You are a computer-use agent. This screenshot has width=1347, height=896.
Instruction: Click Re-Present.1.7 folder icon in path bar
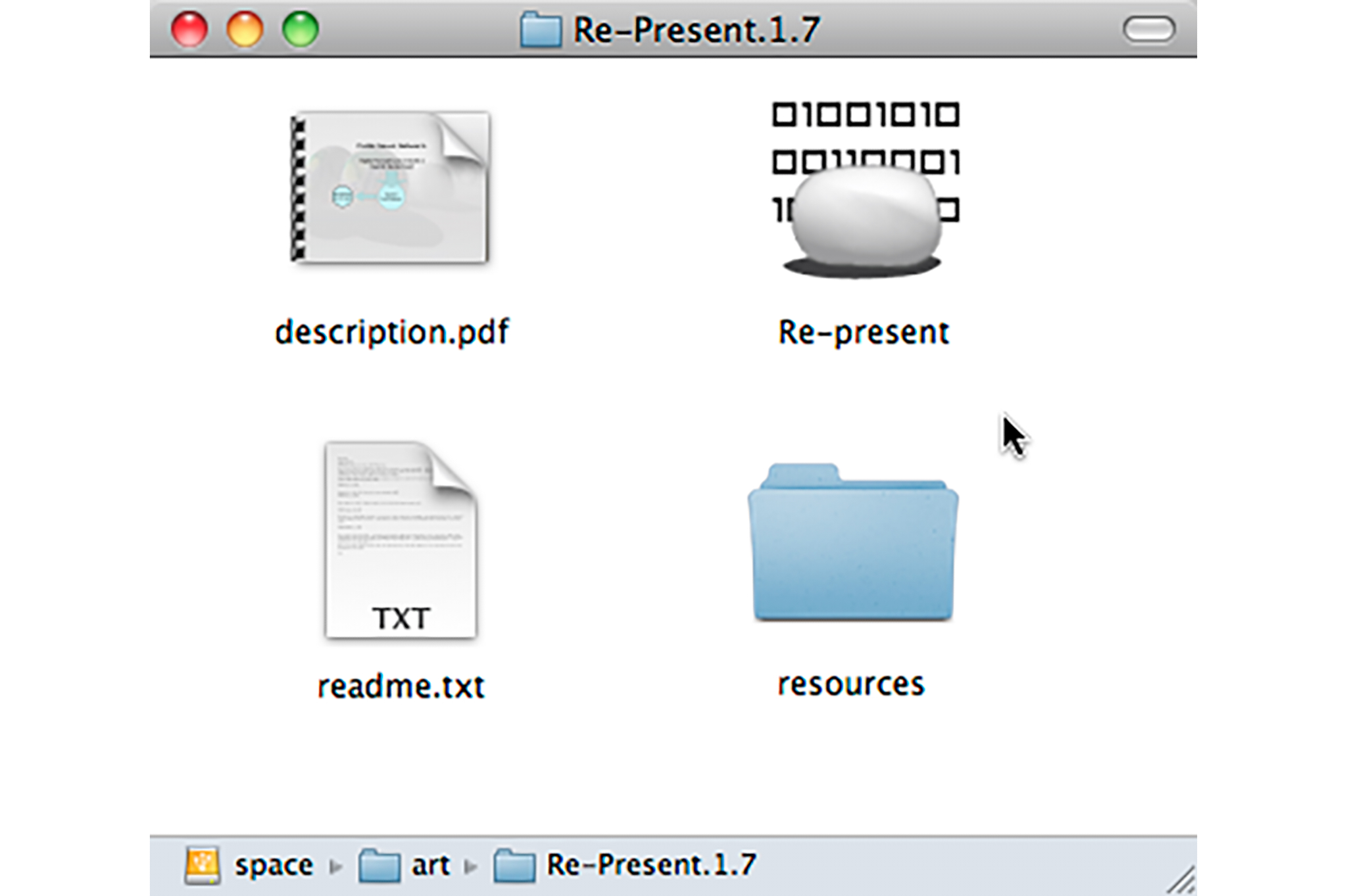tap(514, 865)
